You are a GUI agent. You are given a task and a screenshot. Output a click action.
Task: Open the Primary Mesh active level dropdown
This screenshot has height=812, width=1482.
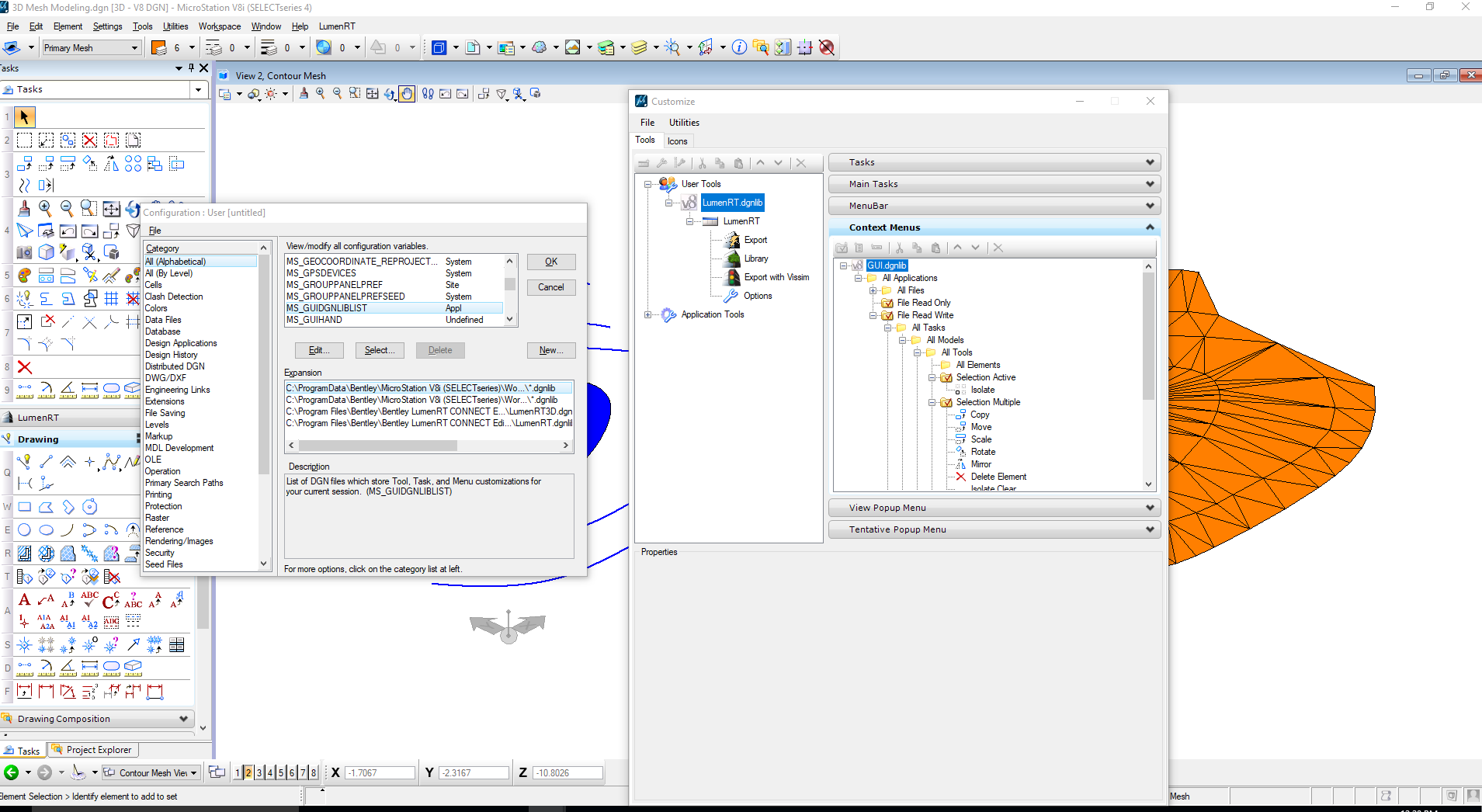coord(134,48)
